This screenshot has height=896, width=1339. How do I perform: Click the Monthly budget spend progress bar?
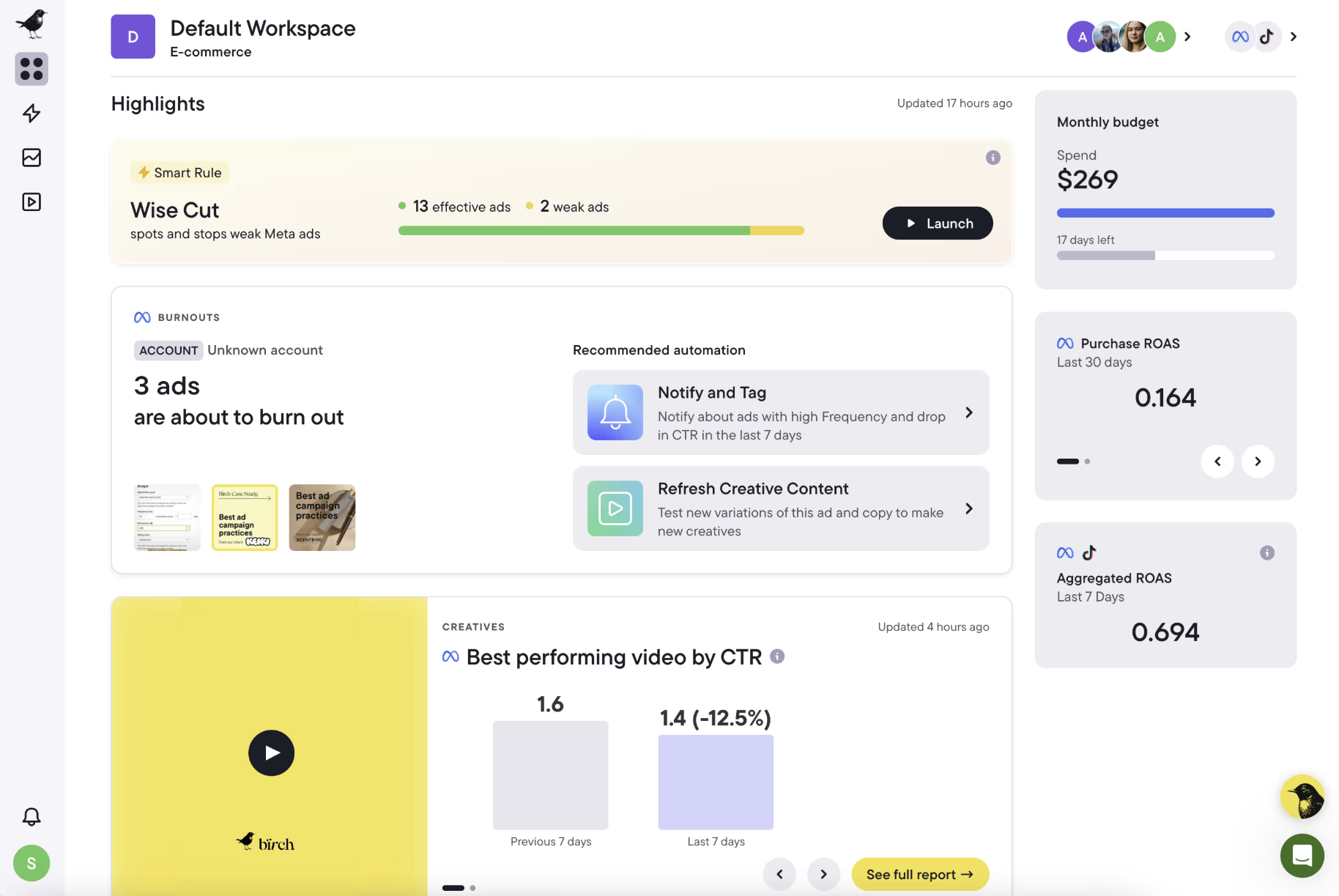pyautogui.click(x=1165, y=213)
